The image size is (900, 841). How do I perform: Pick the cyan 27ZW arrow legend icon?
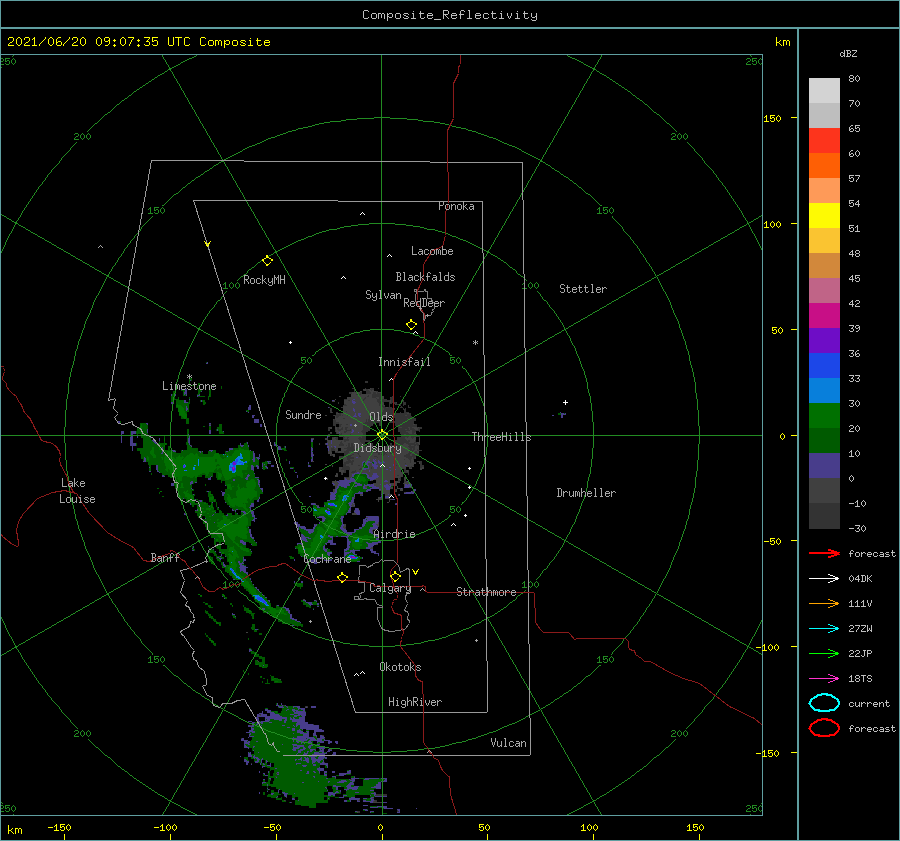824,629
